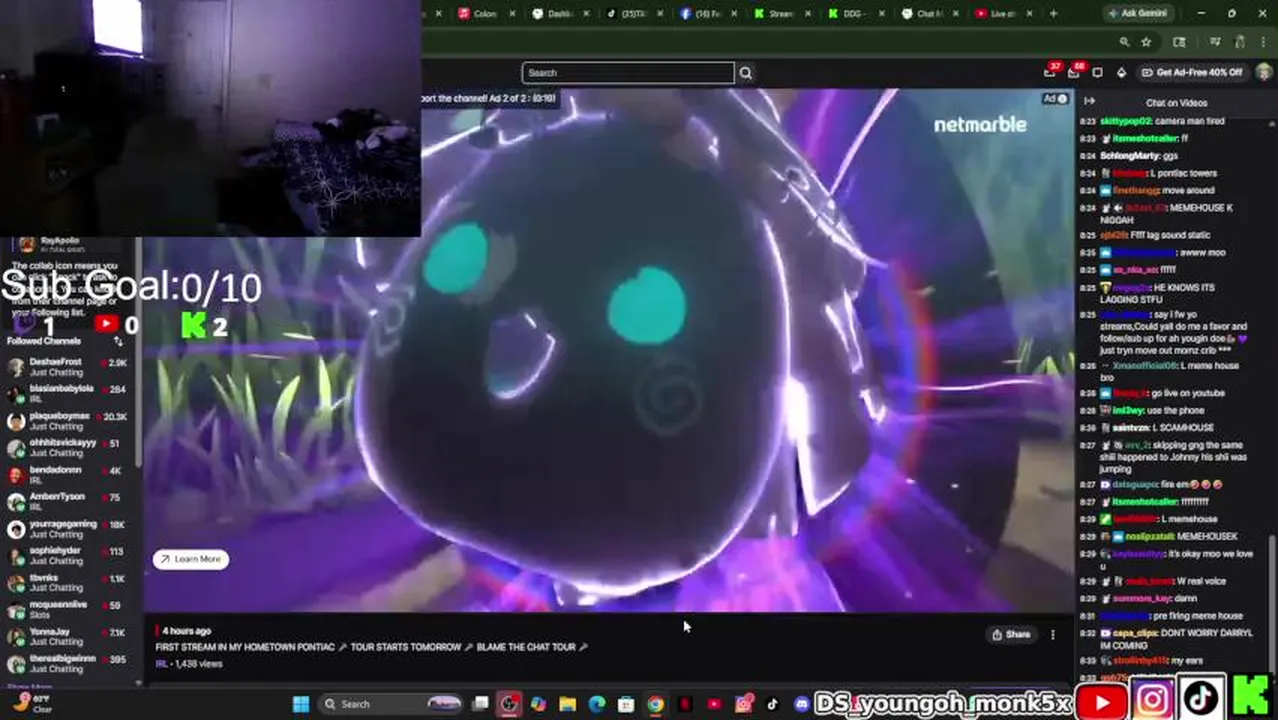Click the Share button below the video
This screenshot has height=720, width=1278.
click(x=1011, y=634)
